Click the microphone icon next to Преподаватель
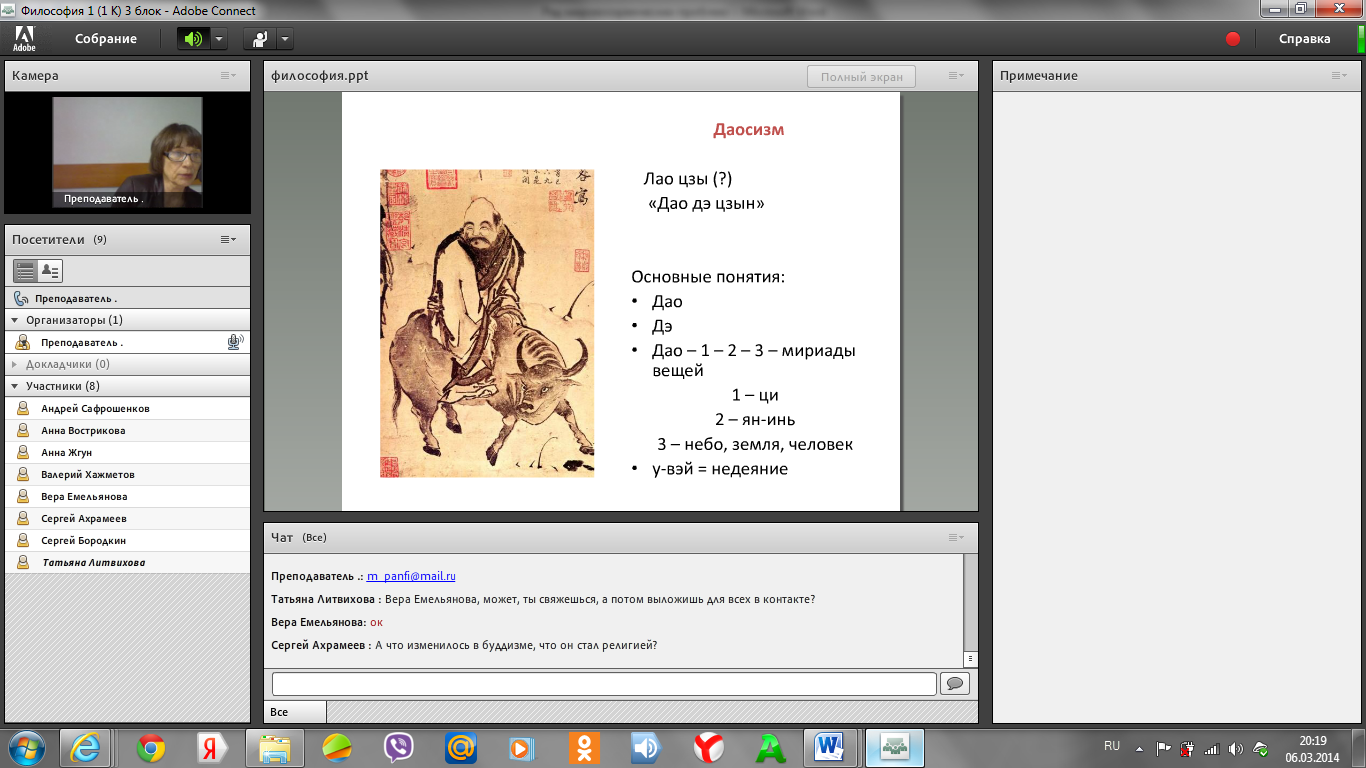 pos(235,342)
